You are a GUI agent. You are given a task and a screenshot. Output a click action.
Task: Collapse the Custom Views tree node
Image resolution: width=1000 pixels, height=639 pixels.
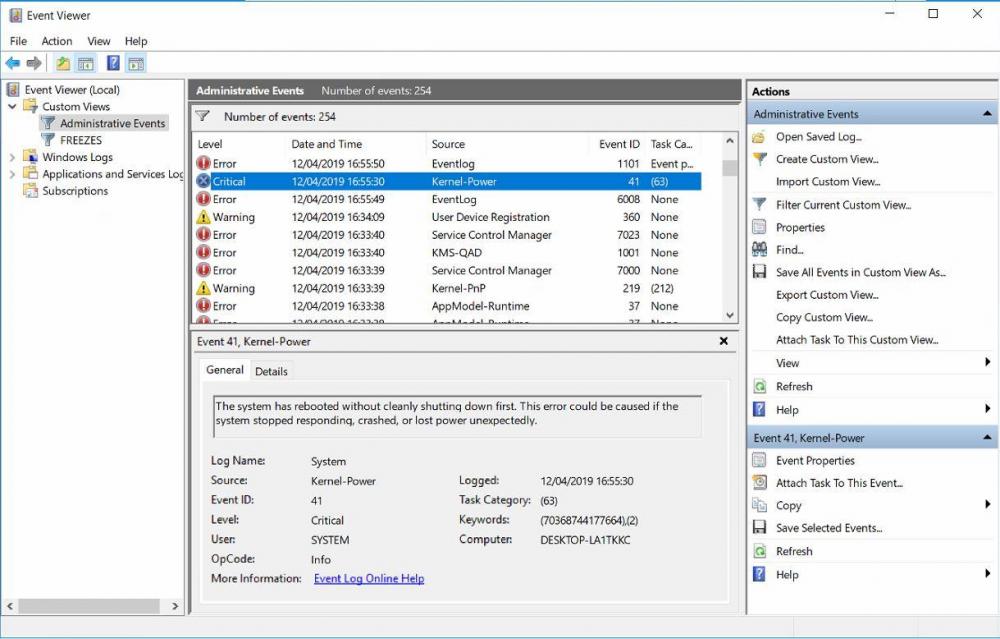coord(12,106)
